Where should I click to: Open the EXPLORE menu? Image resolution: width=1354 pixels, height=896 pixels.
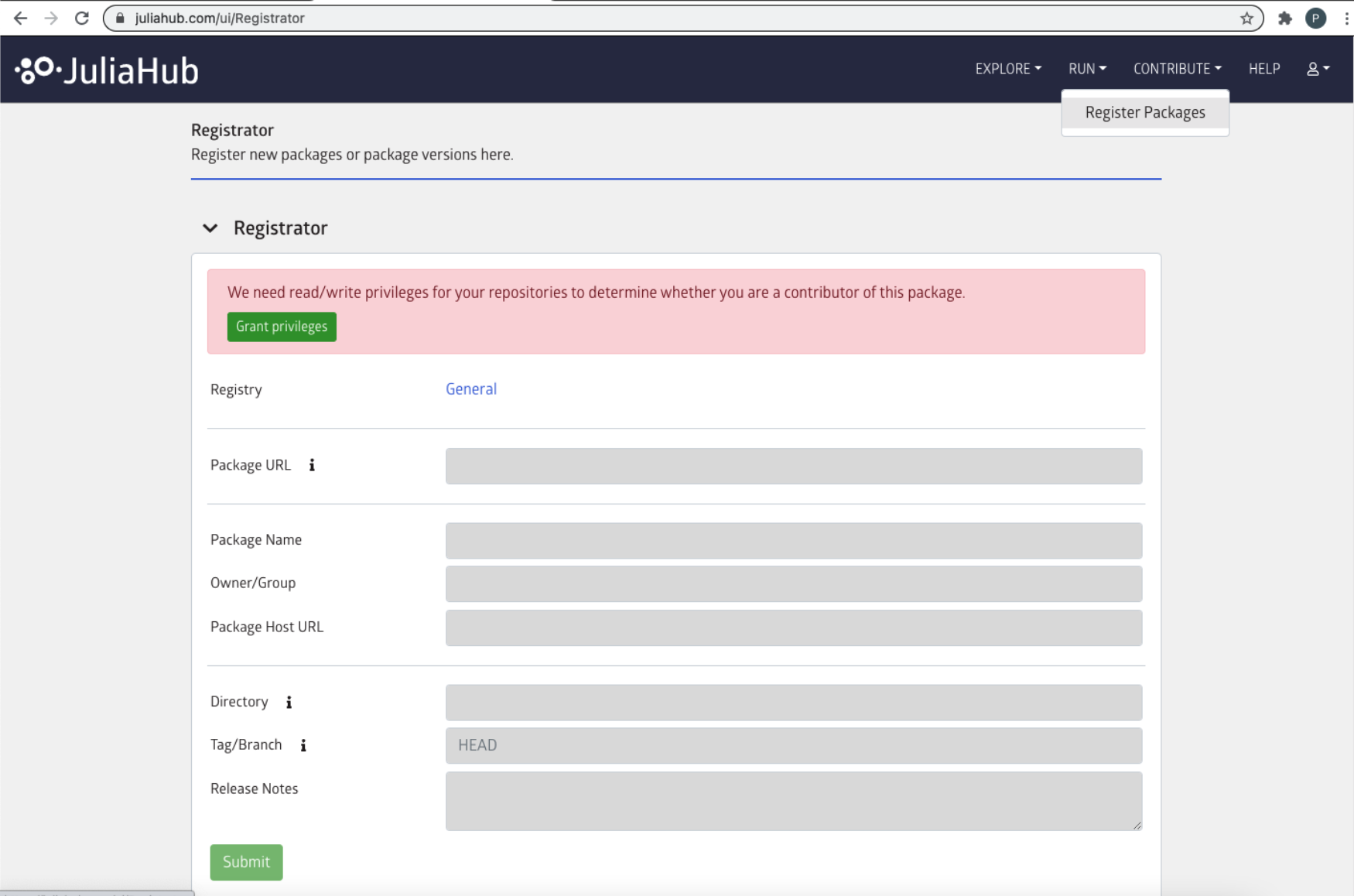[1008, 69]
